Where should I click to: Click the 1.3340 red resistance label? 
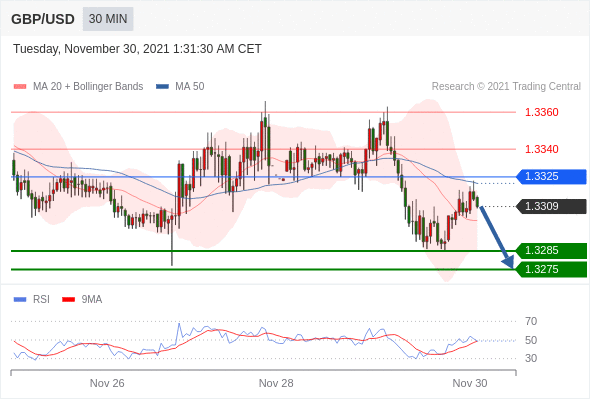point(541,149)
